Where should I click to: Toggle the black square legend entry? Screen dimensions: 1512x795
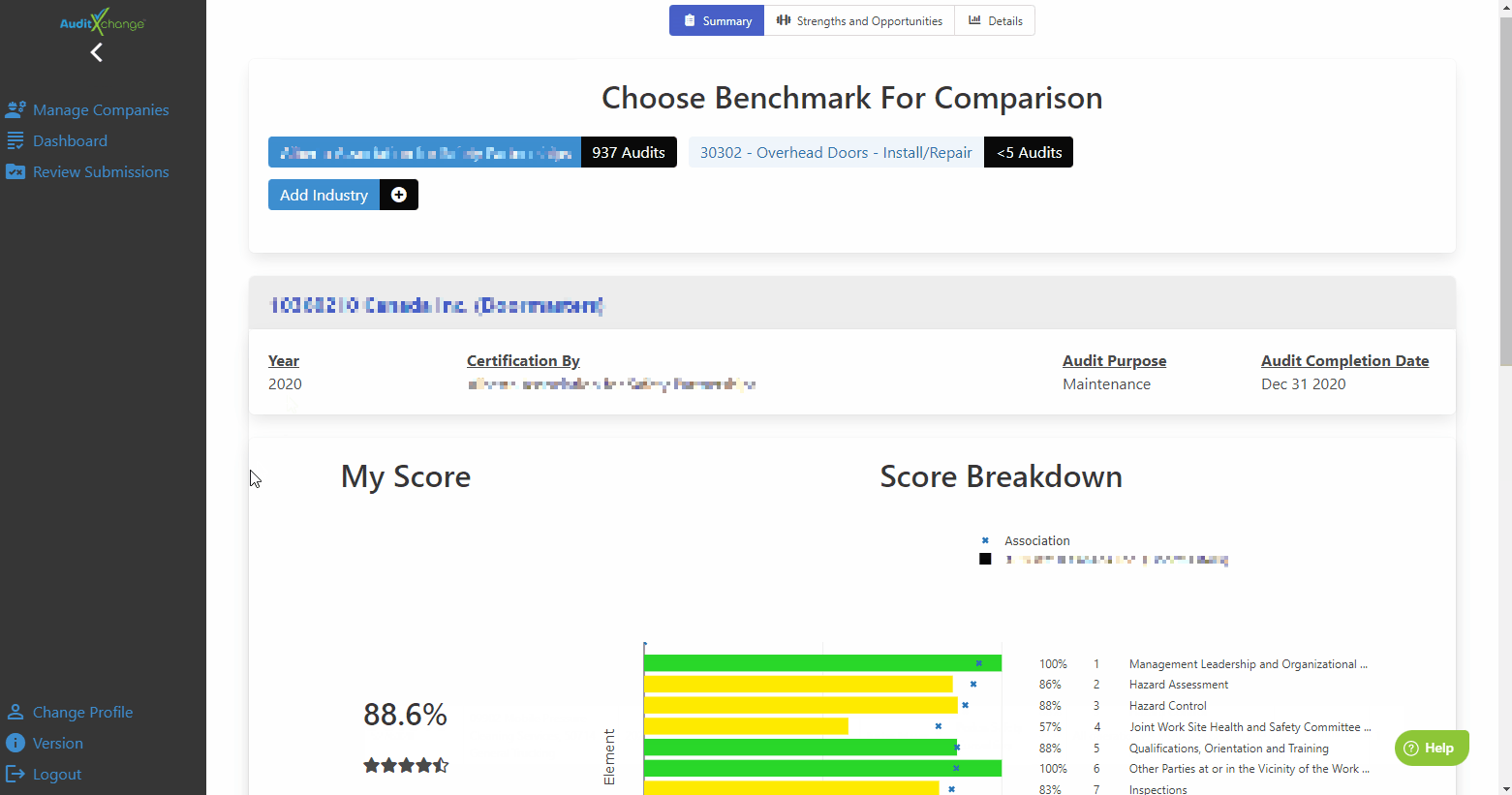(985, 559)
